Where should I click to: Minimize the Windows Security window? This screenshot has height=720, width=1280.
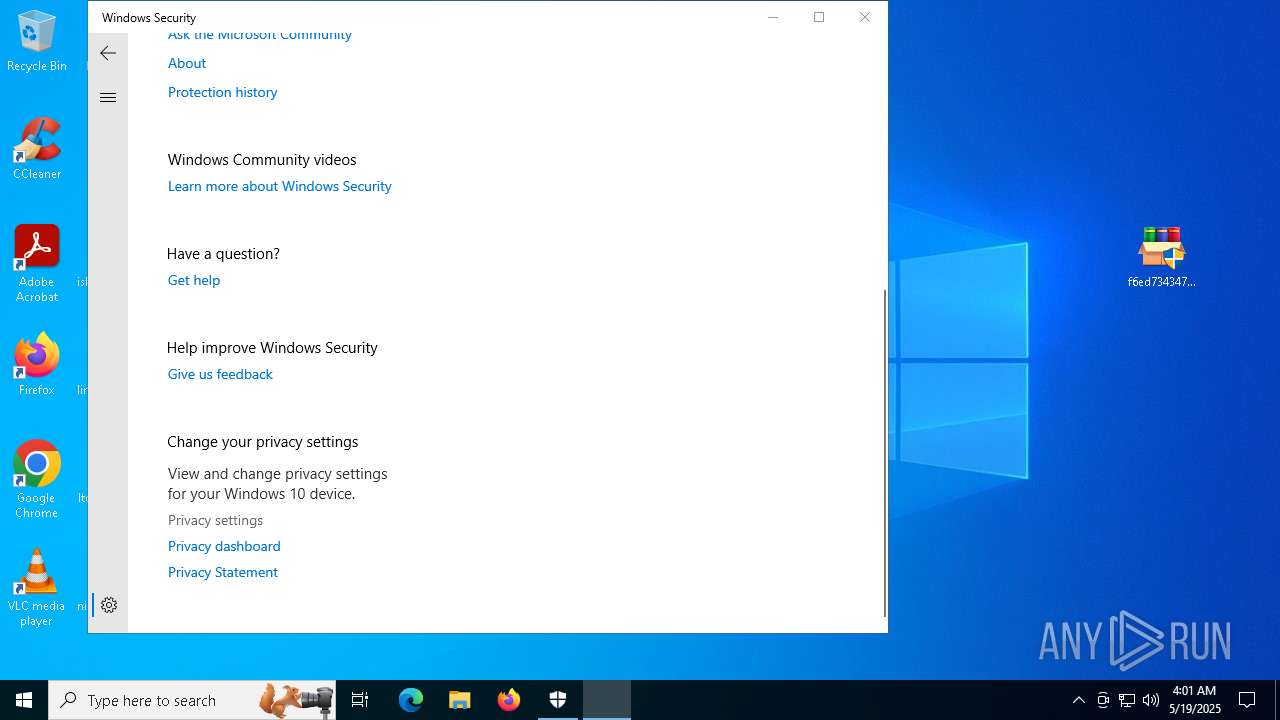tap(773, 17)
